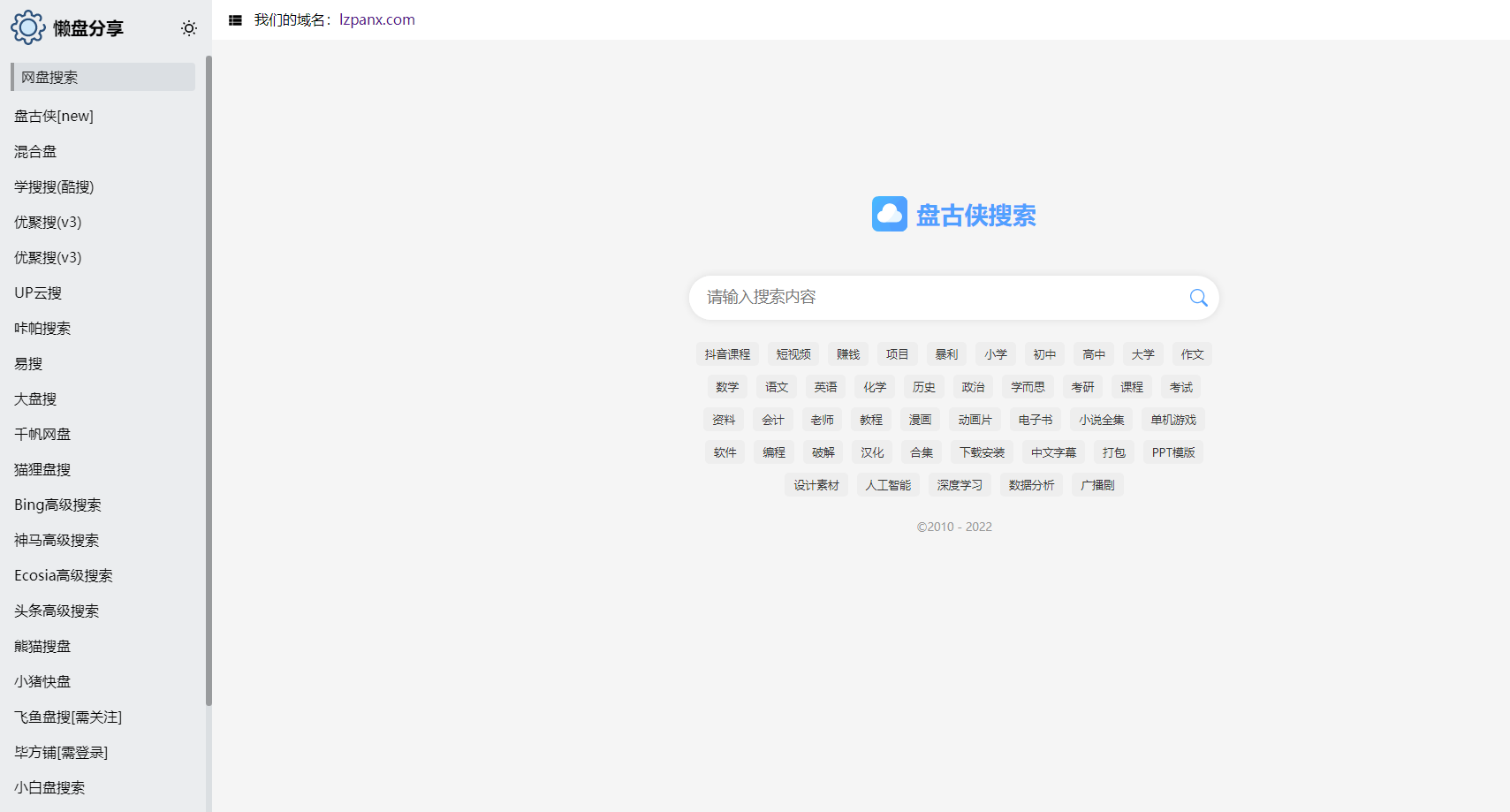Click the 抖音课程 keyword tag
This screenshot has height=812, width=1510.
click(727, 354)
